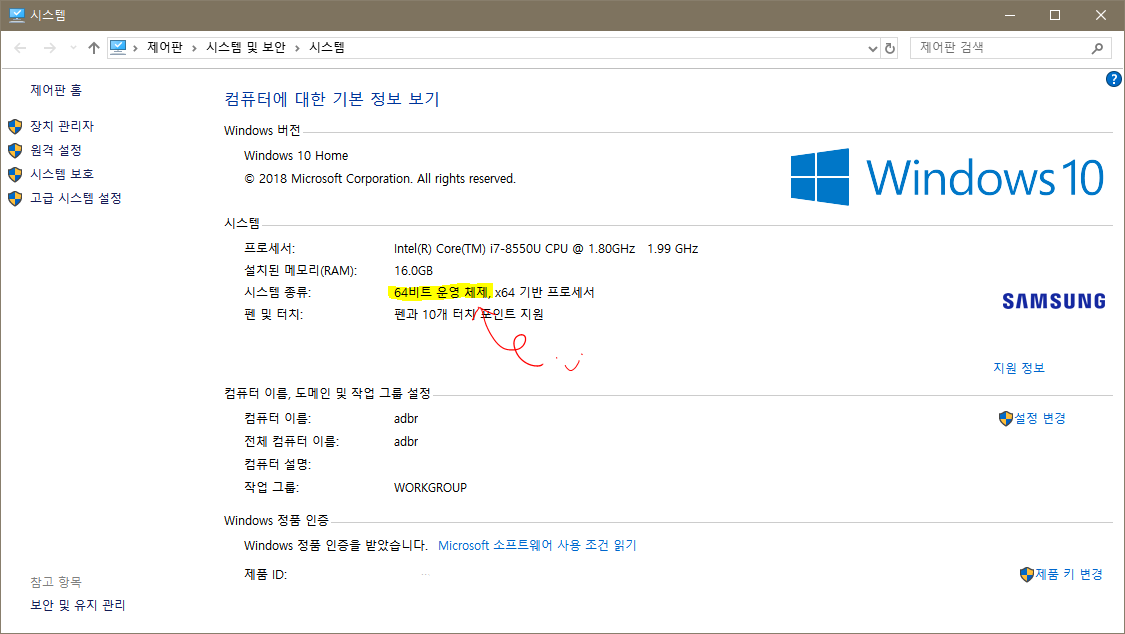Select 제어판 breadcrumb in address bar

pyautogui.click(x=165, y=47)
